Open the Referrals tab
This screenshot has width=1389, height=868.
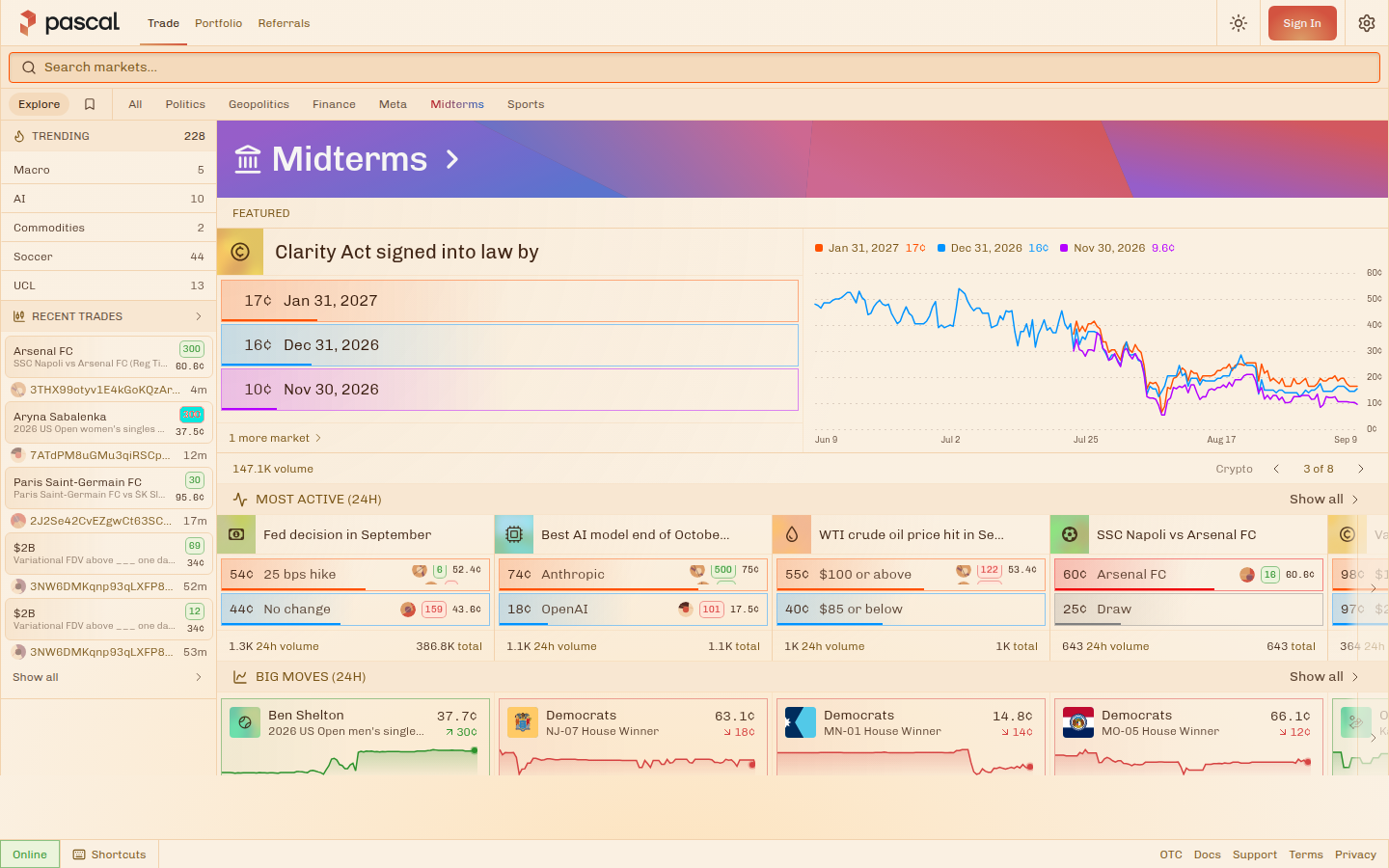tap(284, 23)
